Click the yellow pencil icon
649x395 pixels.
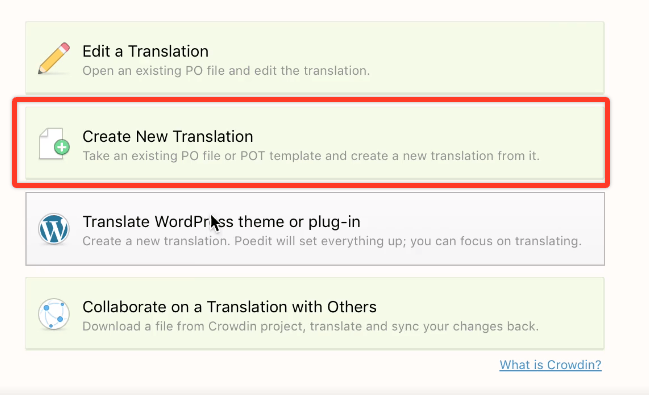coord(54,58)
